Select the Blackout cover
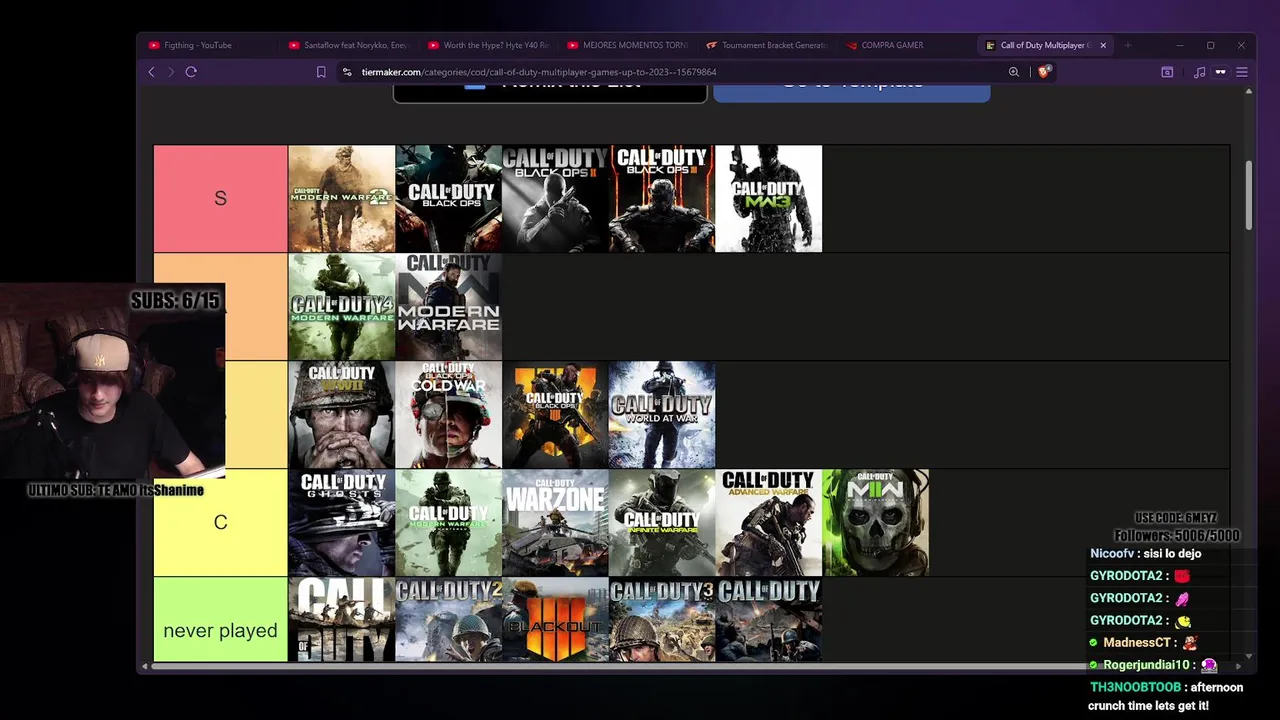The image size is (1280, 720). tap(555, 620)
